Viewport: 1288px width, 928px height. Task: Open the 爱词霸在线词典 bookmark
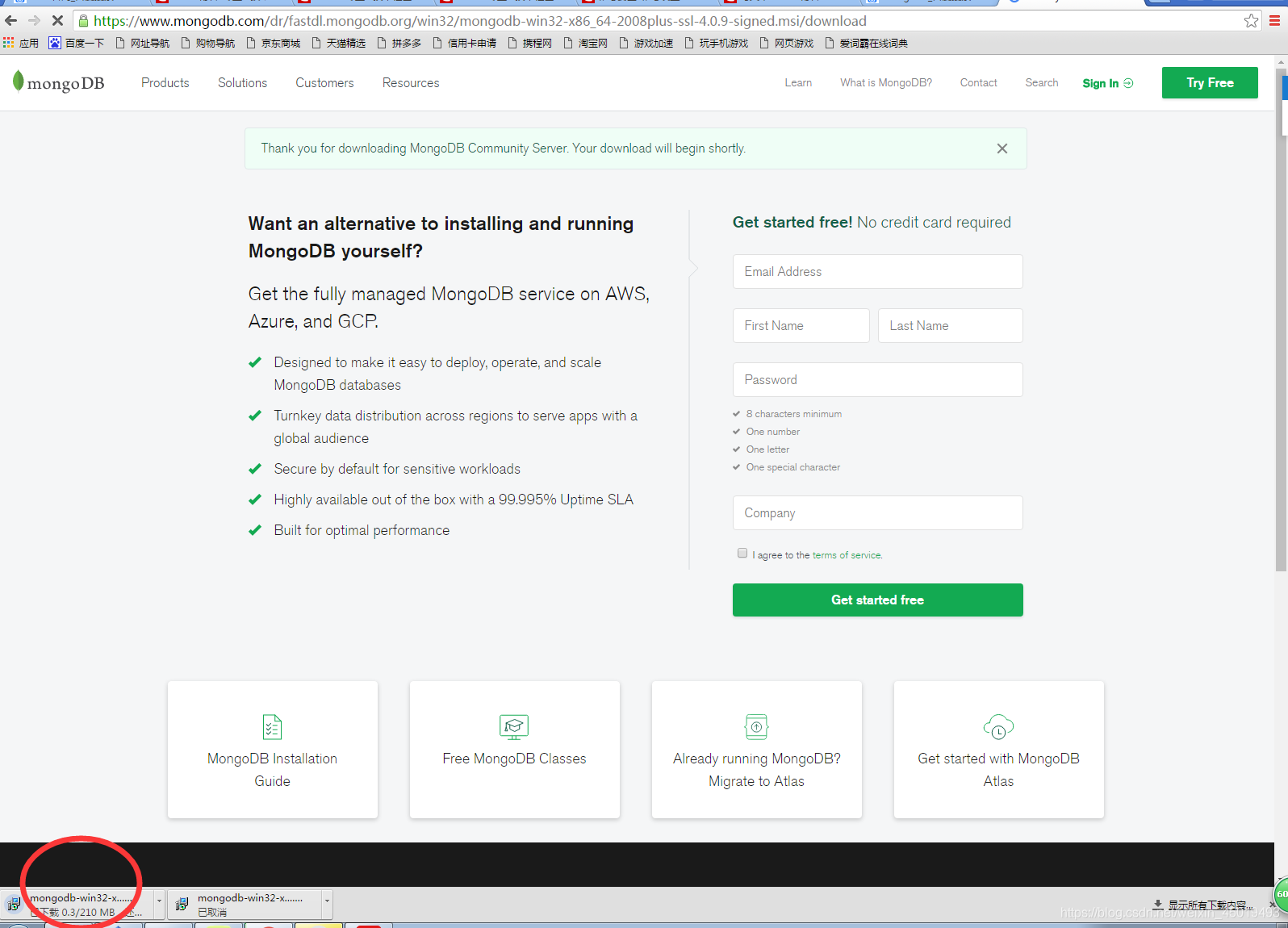click(867, 43)
